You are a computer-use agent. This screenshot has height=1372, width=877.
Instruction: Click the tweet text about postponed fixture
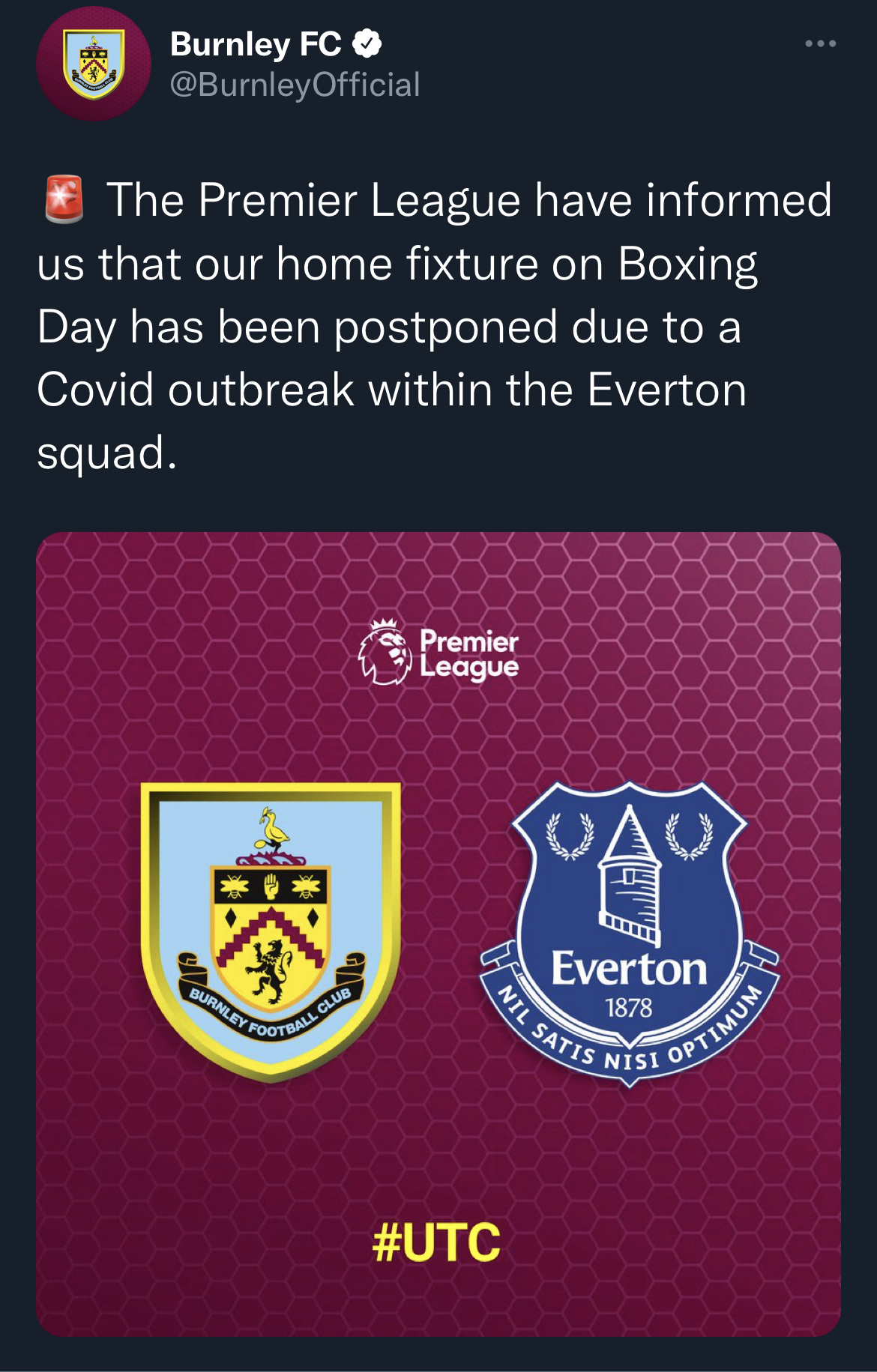(435, 326)
